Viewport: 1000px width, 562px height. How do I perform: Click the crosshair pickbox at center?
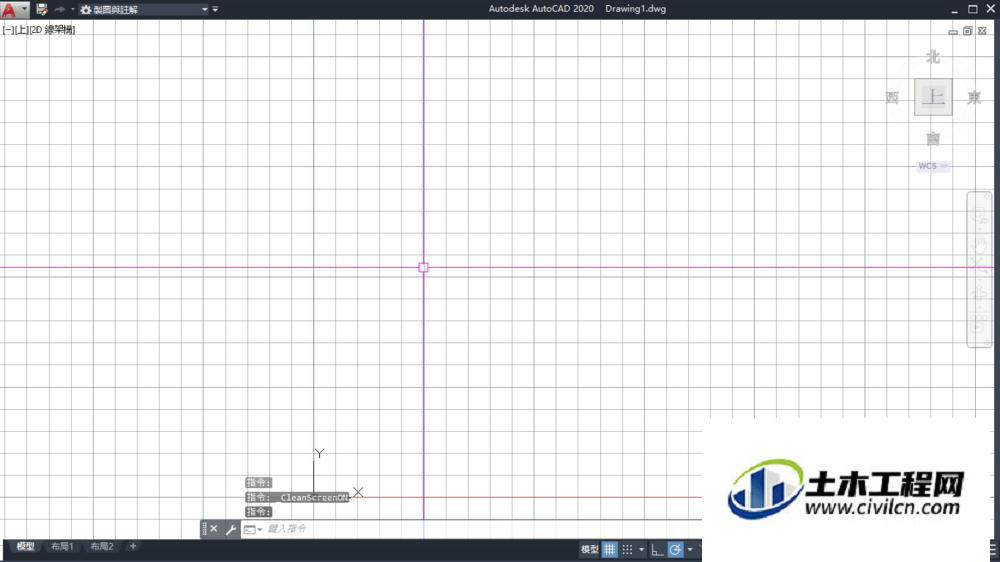coord(423,267)
